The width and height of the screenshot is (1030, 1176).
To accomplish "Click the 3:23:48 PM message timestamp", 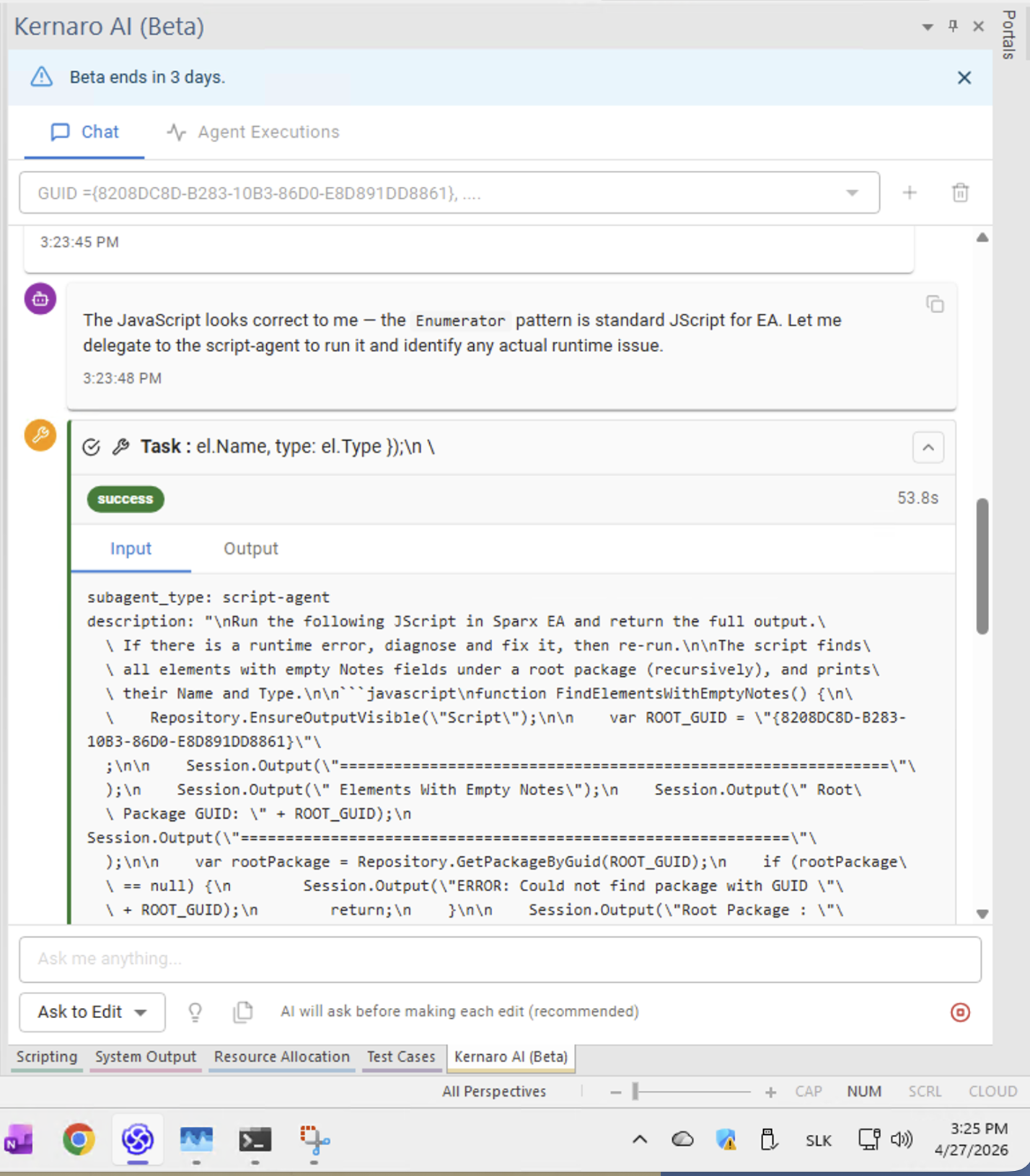I will 122,379.
